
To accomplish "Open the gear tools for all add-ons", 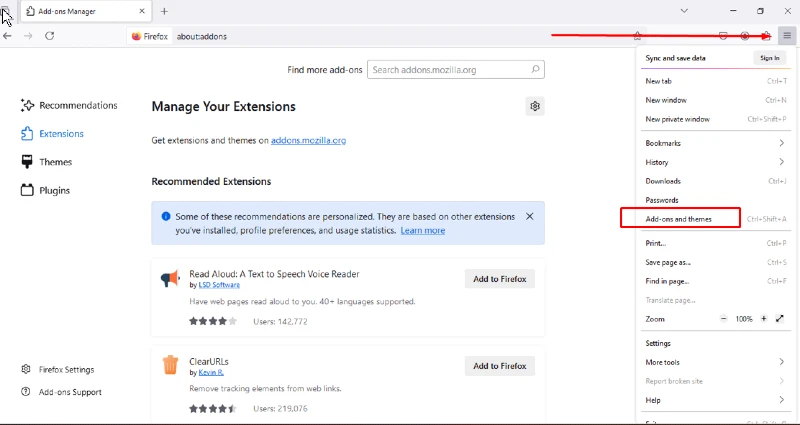I will tap(535, 106).
